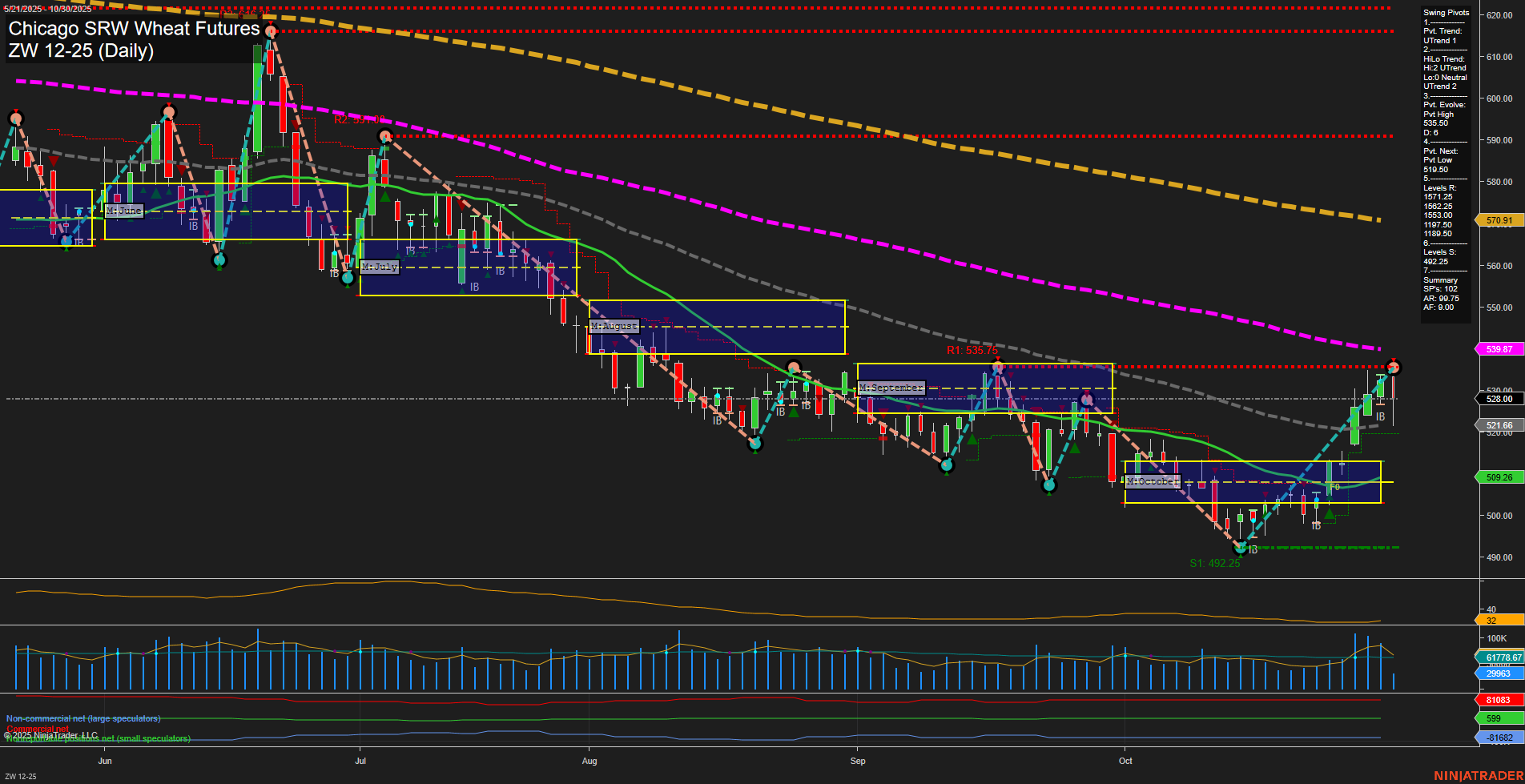The width and height of the screenshot is (1525, 784).
Task: Click the 2025 NinjaTrader LLC copyright text
Action: [50, 734]
